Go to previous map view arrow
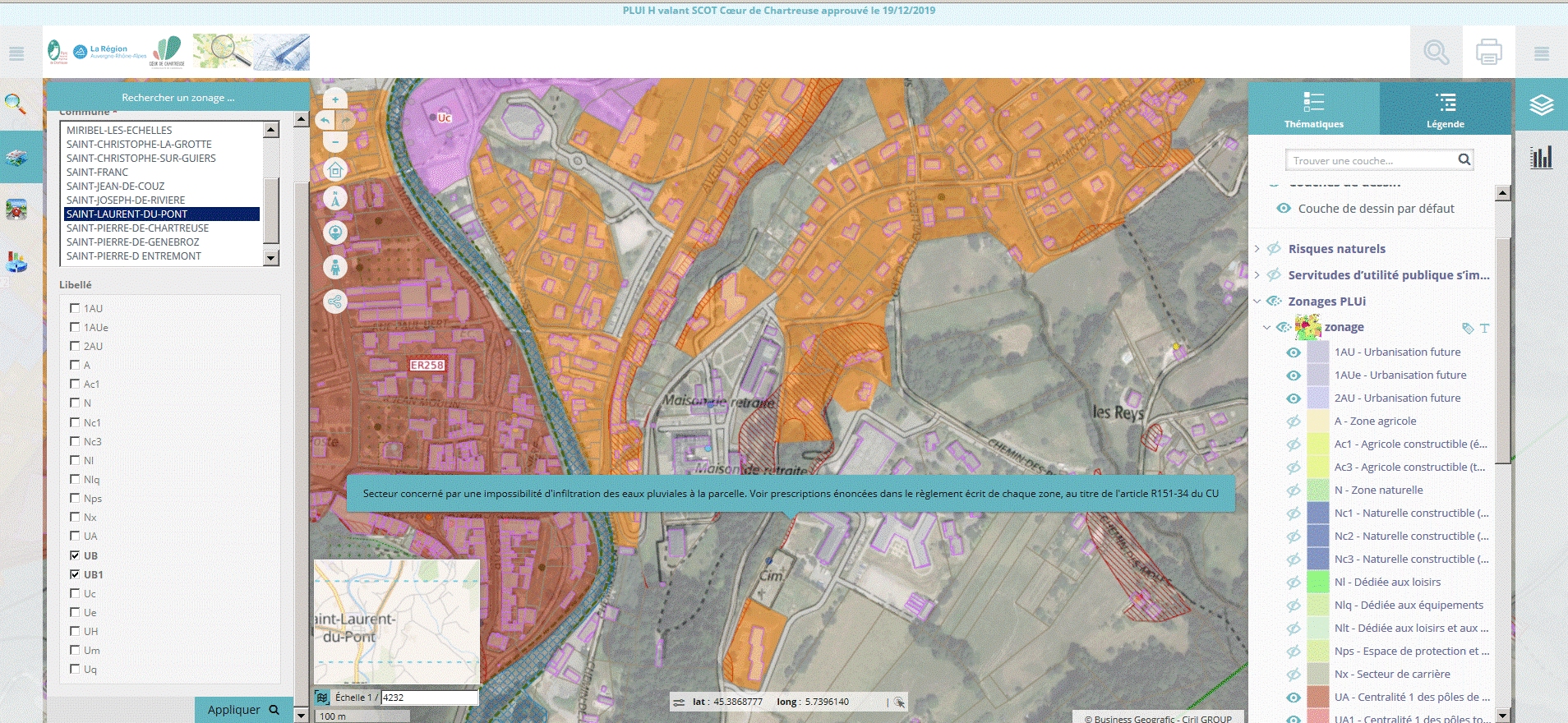Screen dimensions: 1568x723 (x=325, y=121)
